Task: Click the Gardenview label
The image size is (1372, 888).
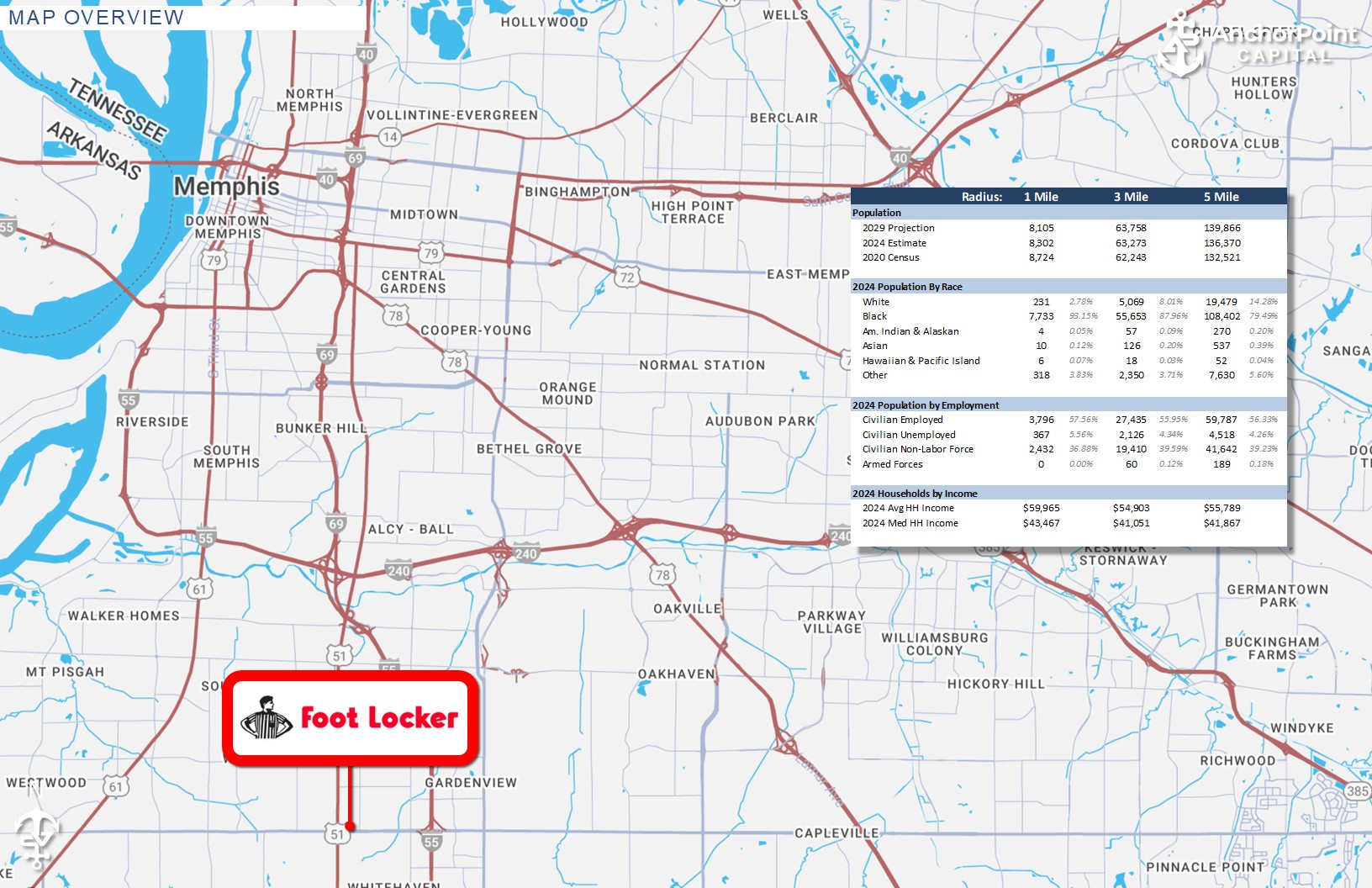Action: tap(471, 782)
